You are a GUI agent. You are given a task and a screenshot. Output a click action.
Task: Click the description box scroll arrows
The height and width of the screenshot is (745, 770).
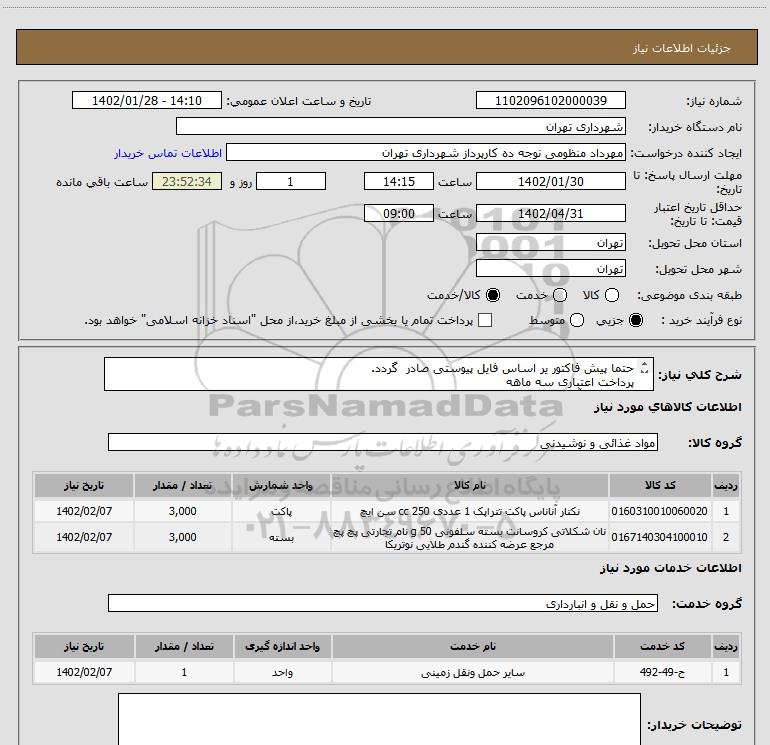point(645,367)
